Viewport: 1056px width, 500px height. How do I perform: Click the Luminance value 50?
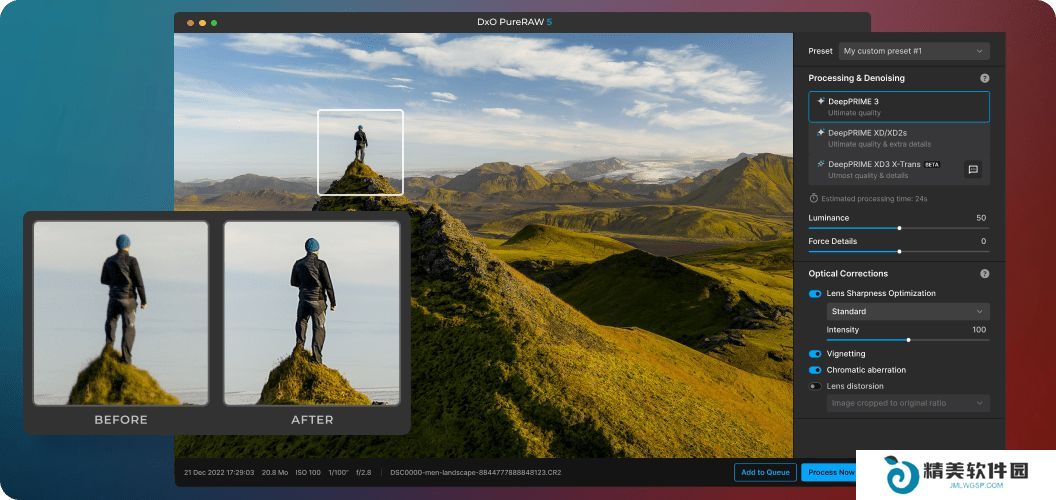point(981,218)
